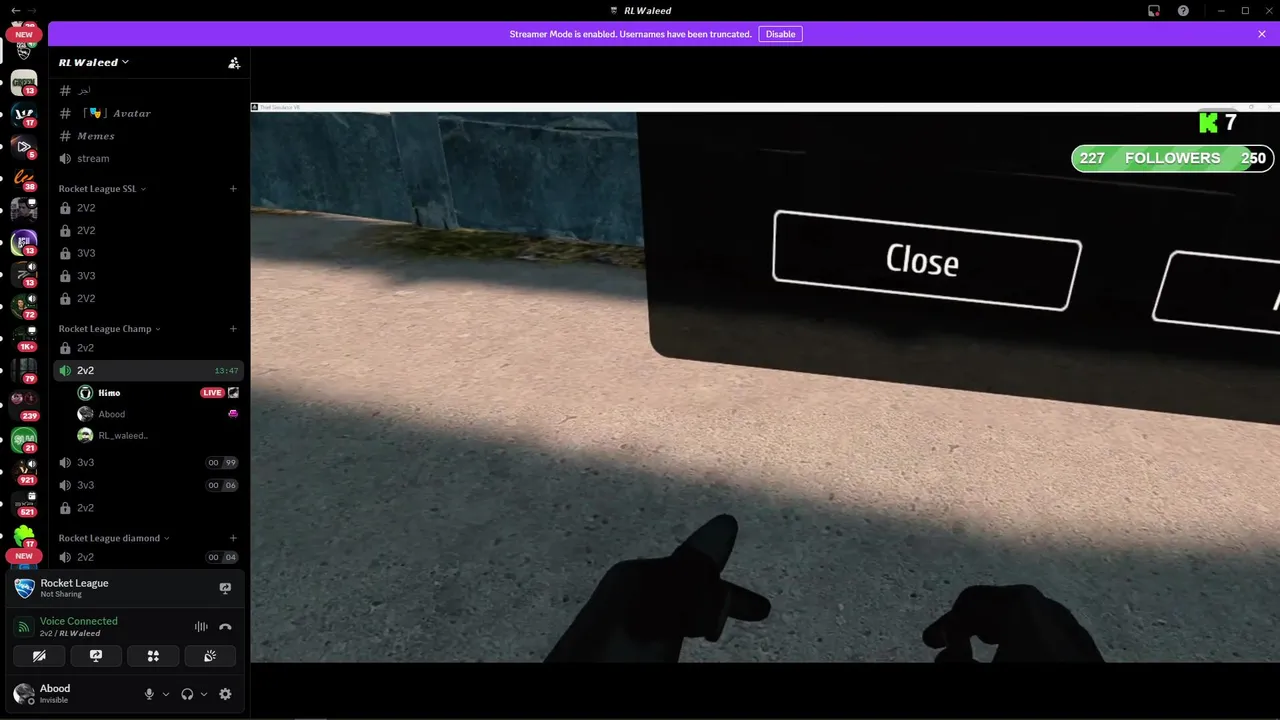Go back with the title bar left arrow
1280x720 pixels.
click(x=16, y=10)
